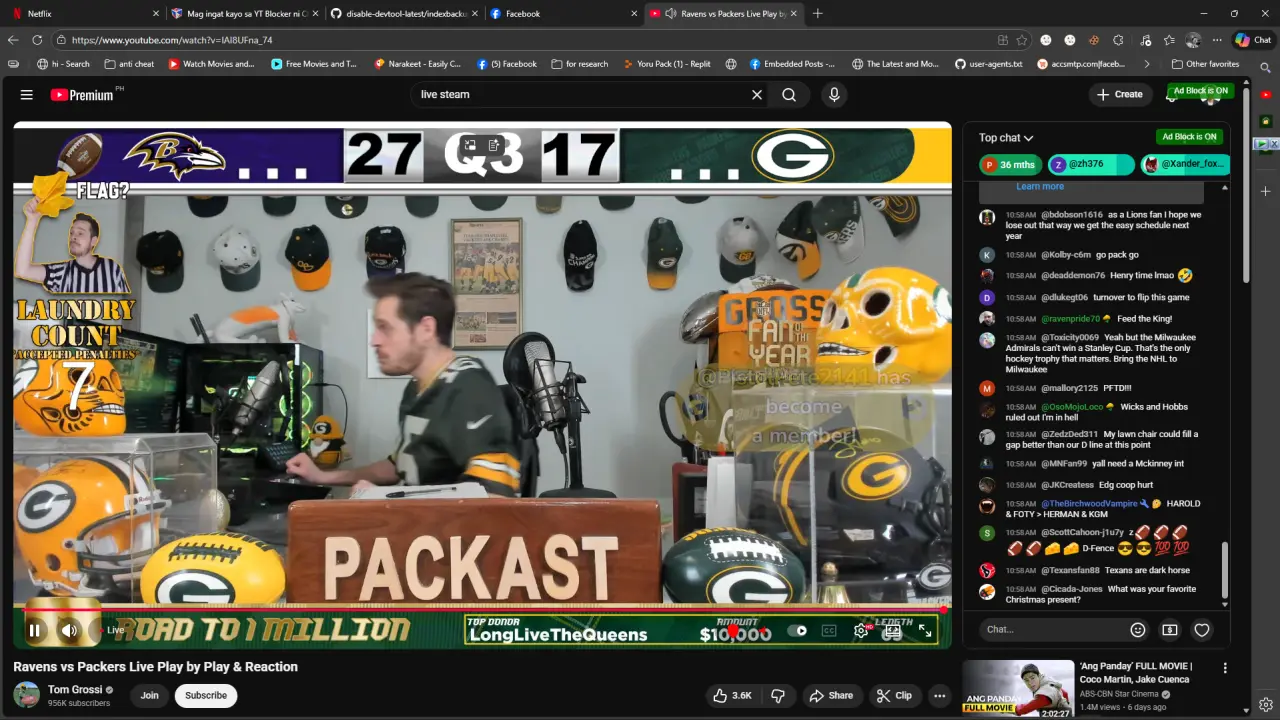Clear the YouTube search box text

(x=757, y=95)
